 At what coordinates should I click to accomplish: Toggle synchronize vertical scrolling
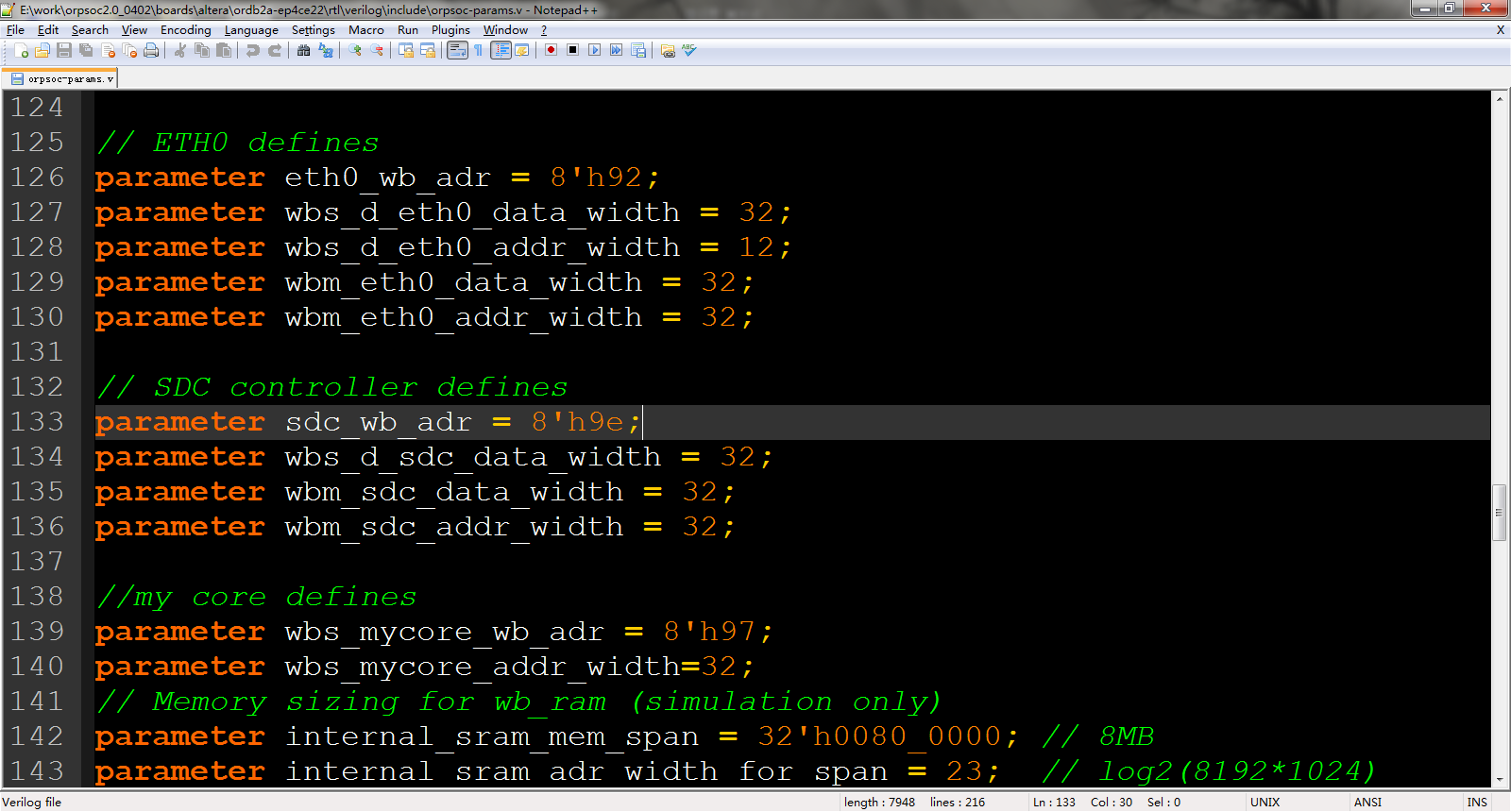coord(405,51)
